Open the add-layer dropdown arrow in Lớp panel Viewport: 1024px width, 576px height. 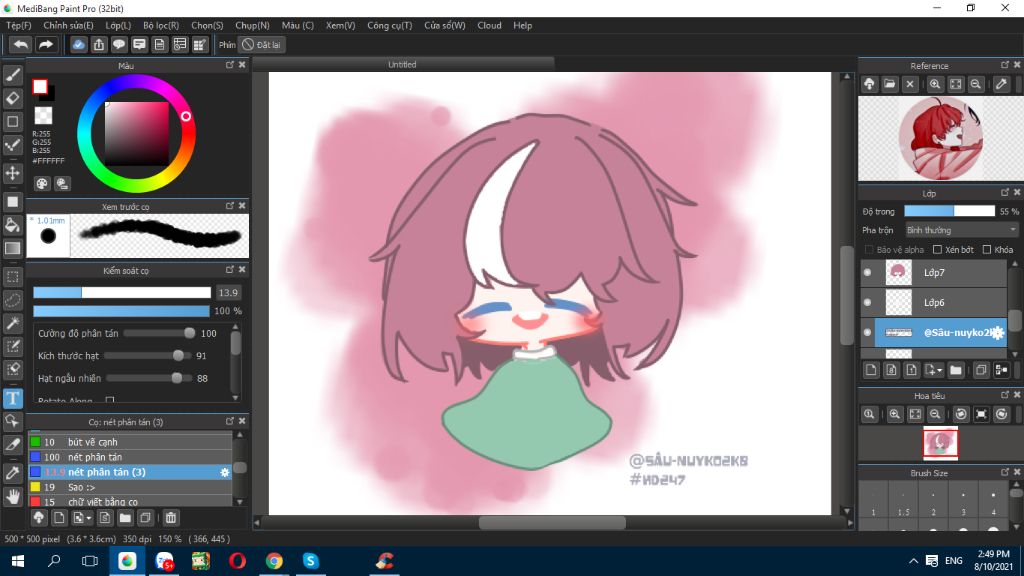click(939, 370)
